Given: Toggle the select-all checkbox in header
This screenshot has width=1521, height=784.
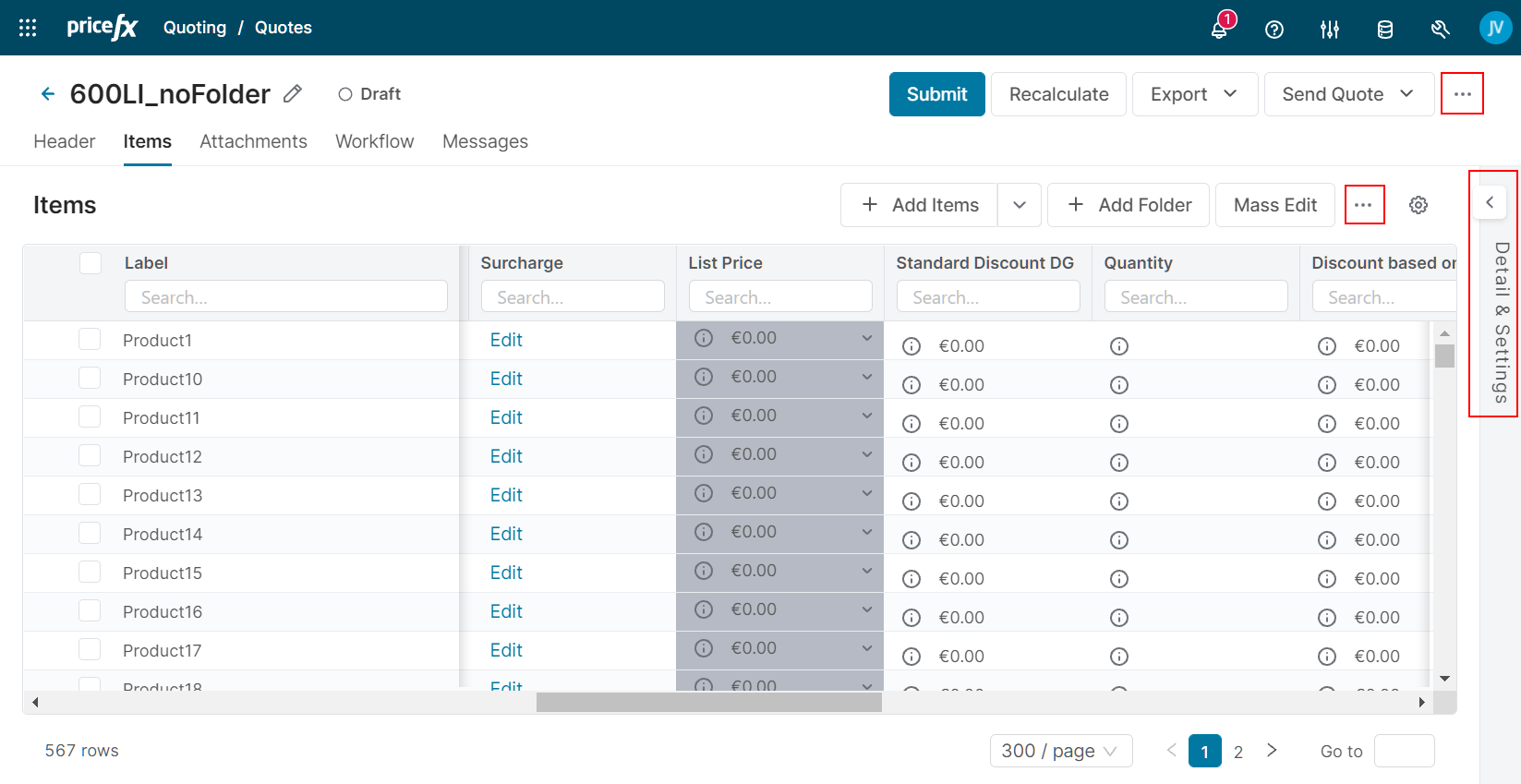Looking at the screenshot, I should (91, 263).
